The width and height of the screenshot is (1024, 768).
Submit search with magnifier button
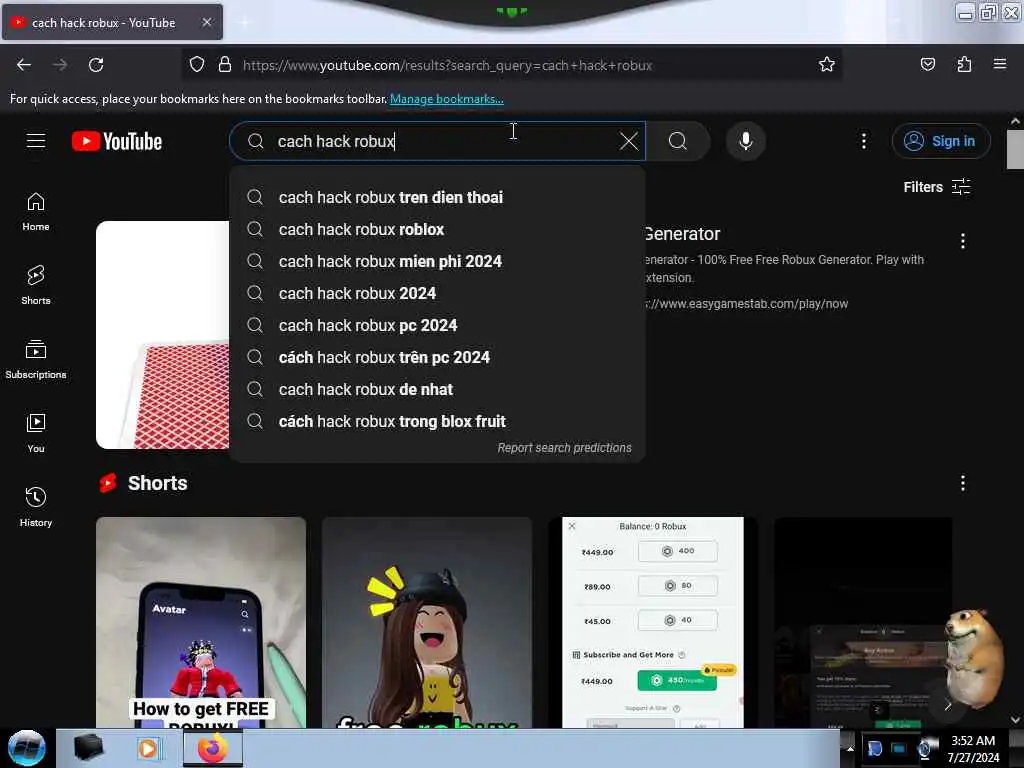click(x=678, y=141)
